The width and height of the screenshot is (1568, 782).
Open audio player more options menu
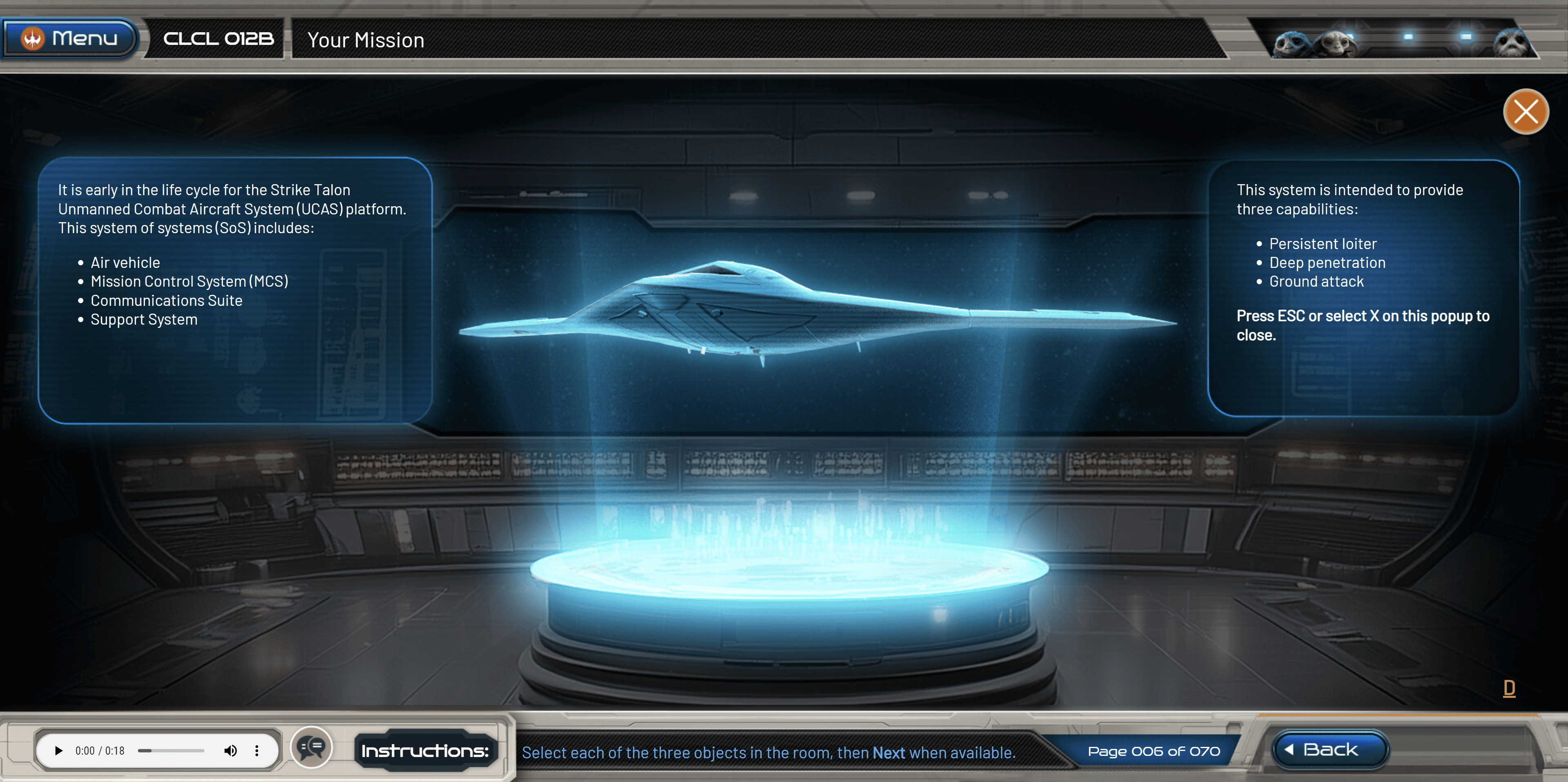pos(257,751)
